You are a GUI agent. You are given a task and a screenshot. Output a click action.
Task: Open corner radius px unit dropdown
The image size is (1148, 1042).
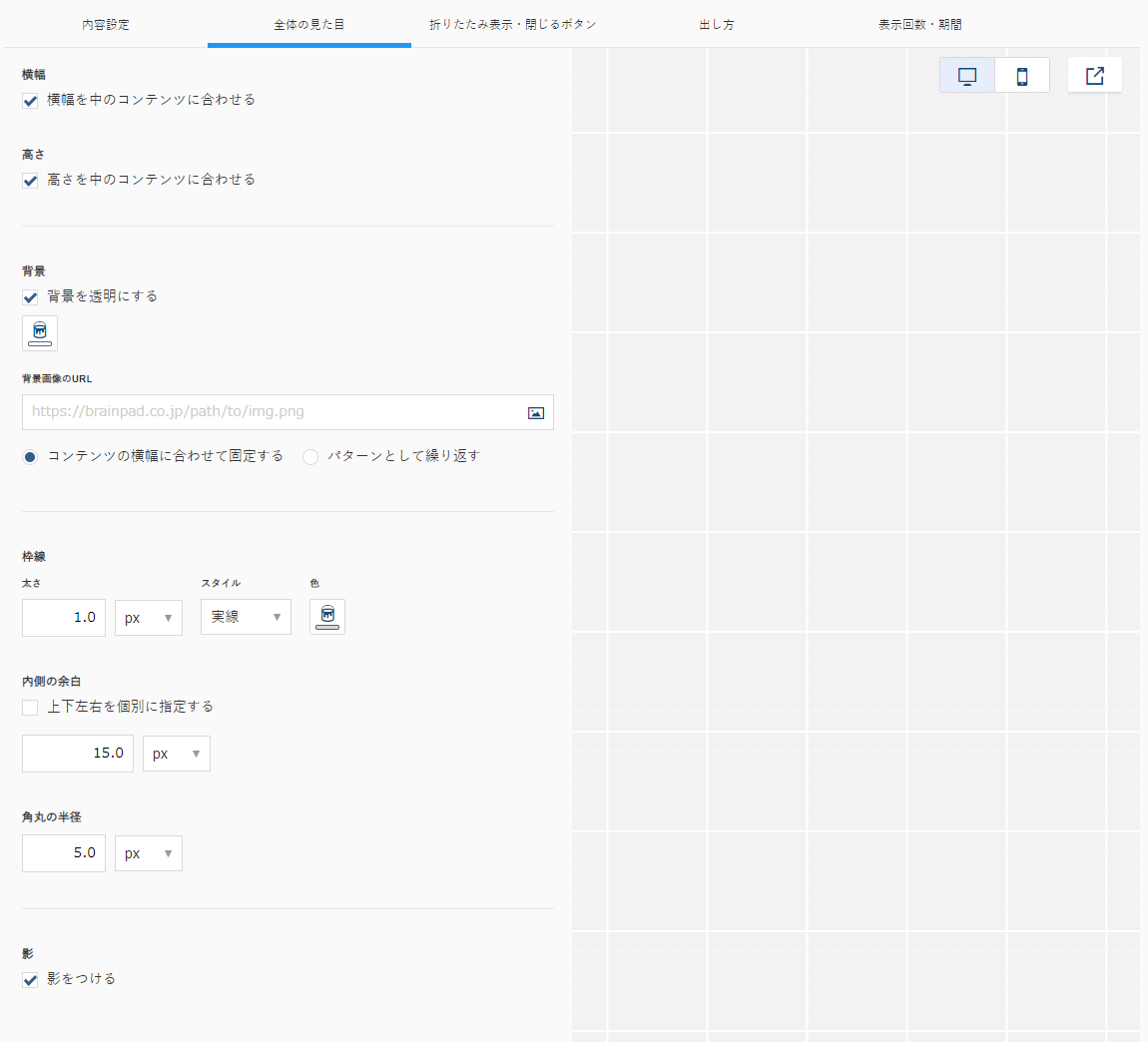149,853
